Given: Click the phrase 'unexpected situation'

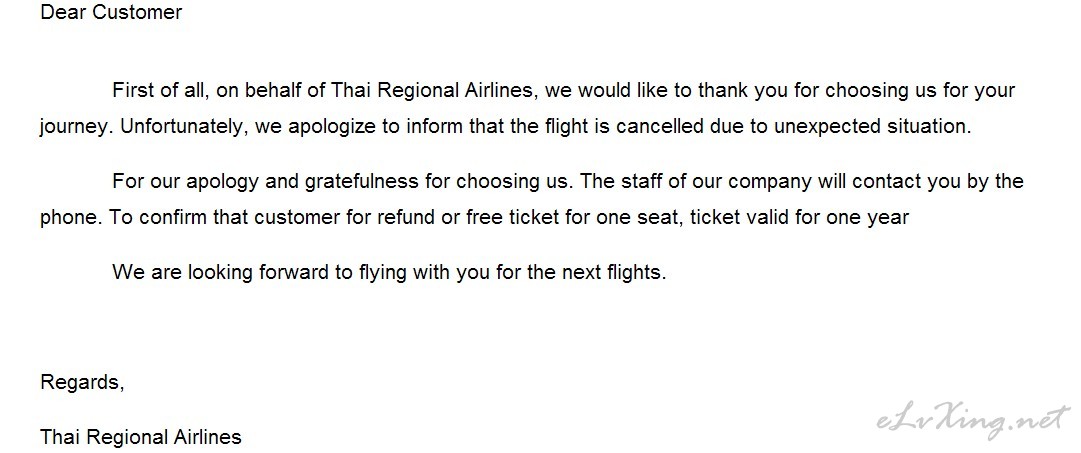Looking at the screenshot, I should [x=871, y=127].
